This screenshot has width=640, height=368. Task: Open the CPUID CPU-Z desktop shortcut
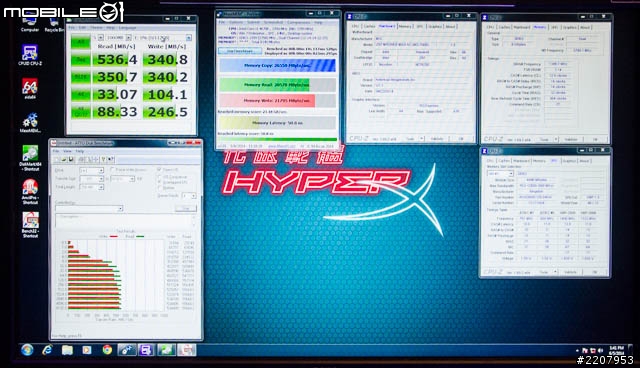coord(30,55)
